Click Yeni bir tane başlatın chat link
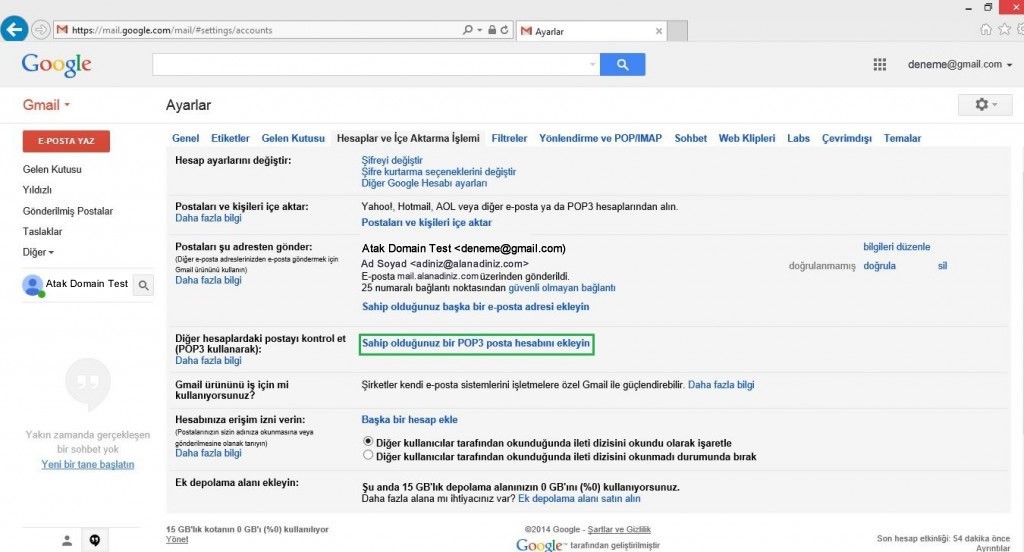Screen dimensions: 1024x552 pos(88,464)
